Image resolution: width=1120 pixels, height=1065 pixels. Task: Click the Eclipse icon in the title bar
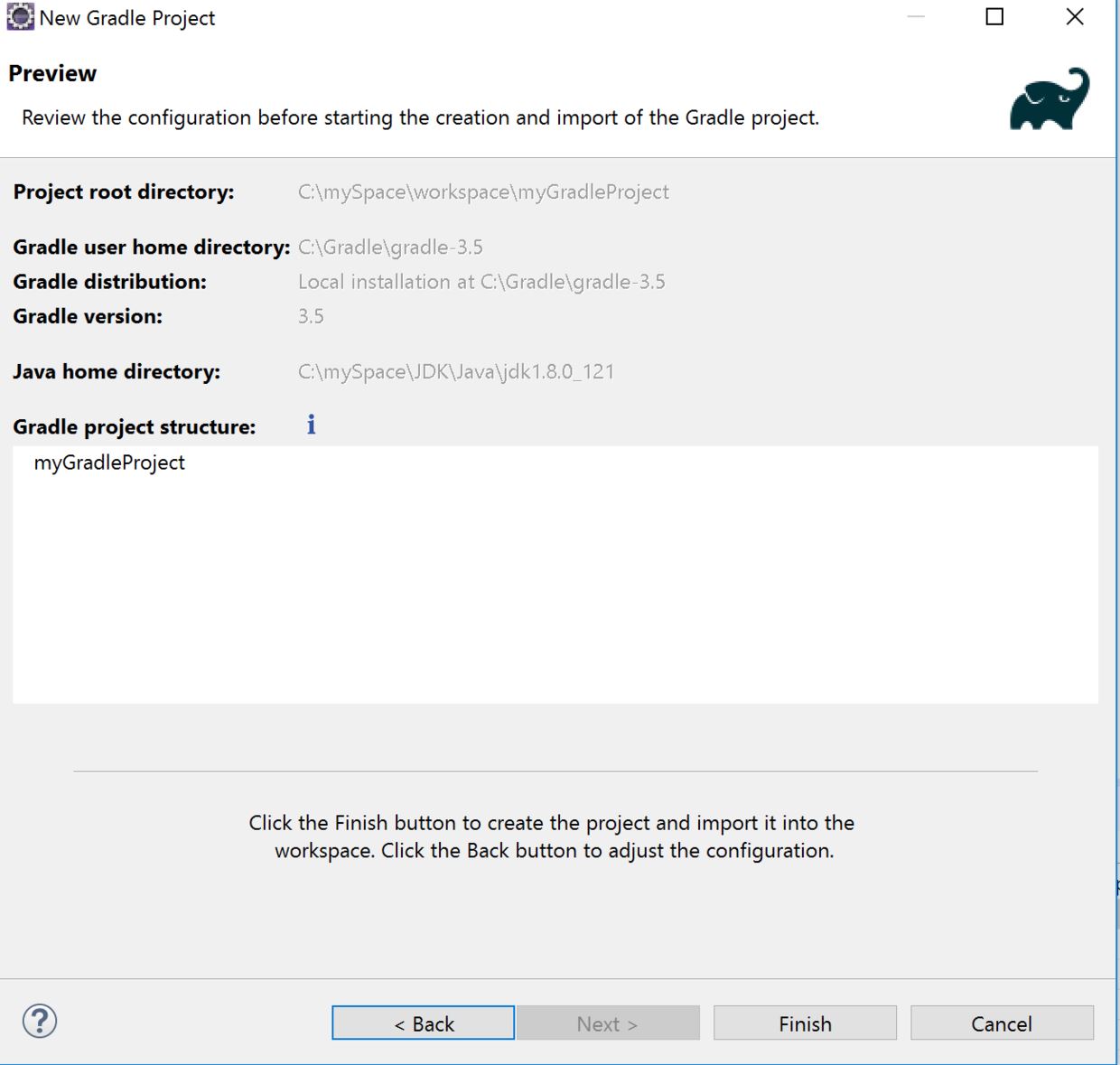point(20,17)
